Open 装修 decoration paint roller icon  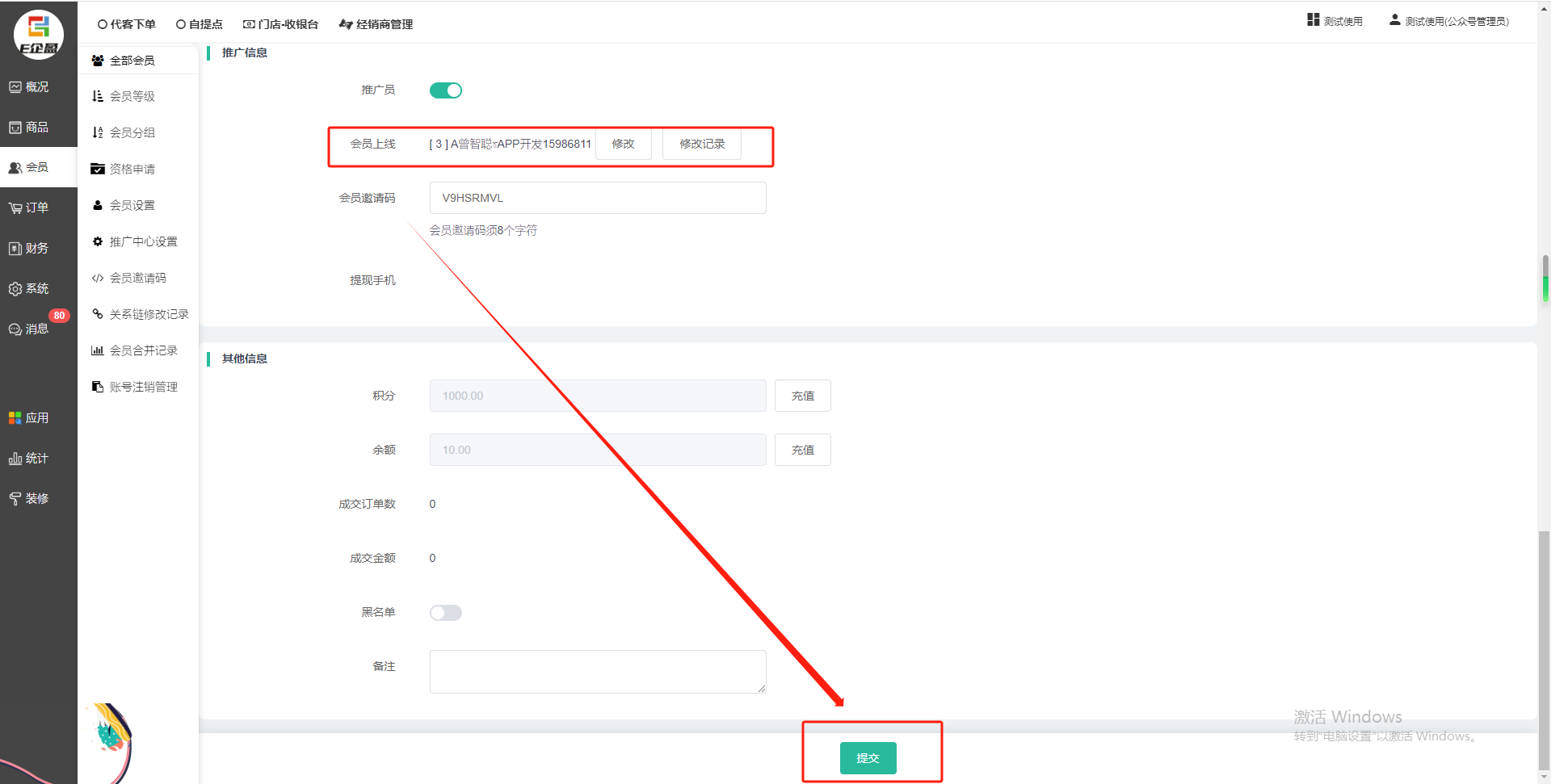(15, 499)
